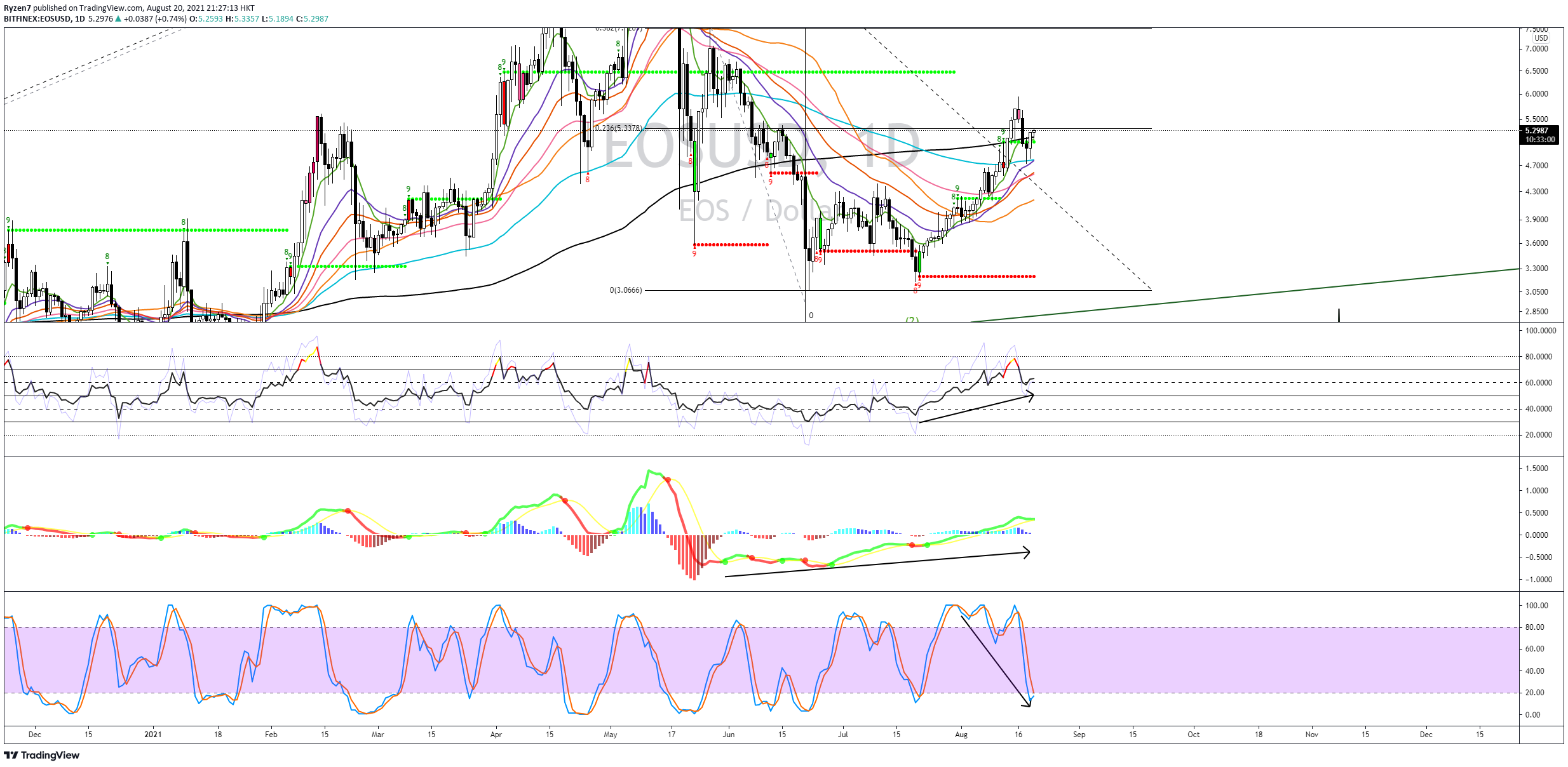Click the 20.0000 RSI axis label
The height and width of the screenshot is (767, 1568).
coord(1539,435)
